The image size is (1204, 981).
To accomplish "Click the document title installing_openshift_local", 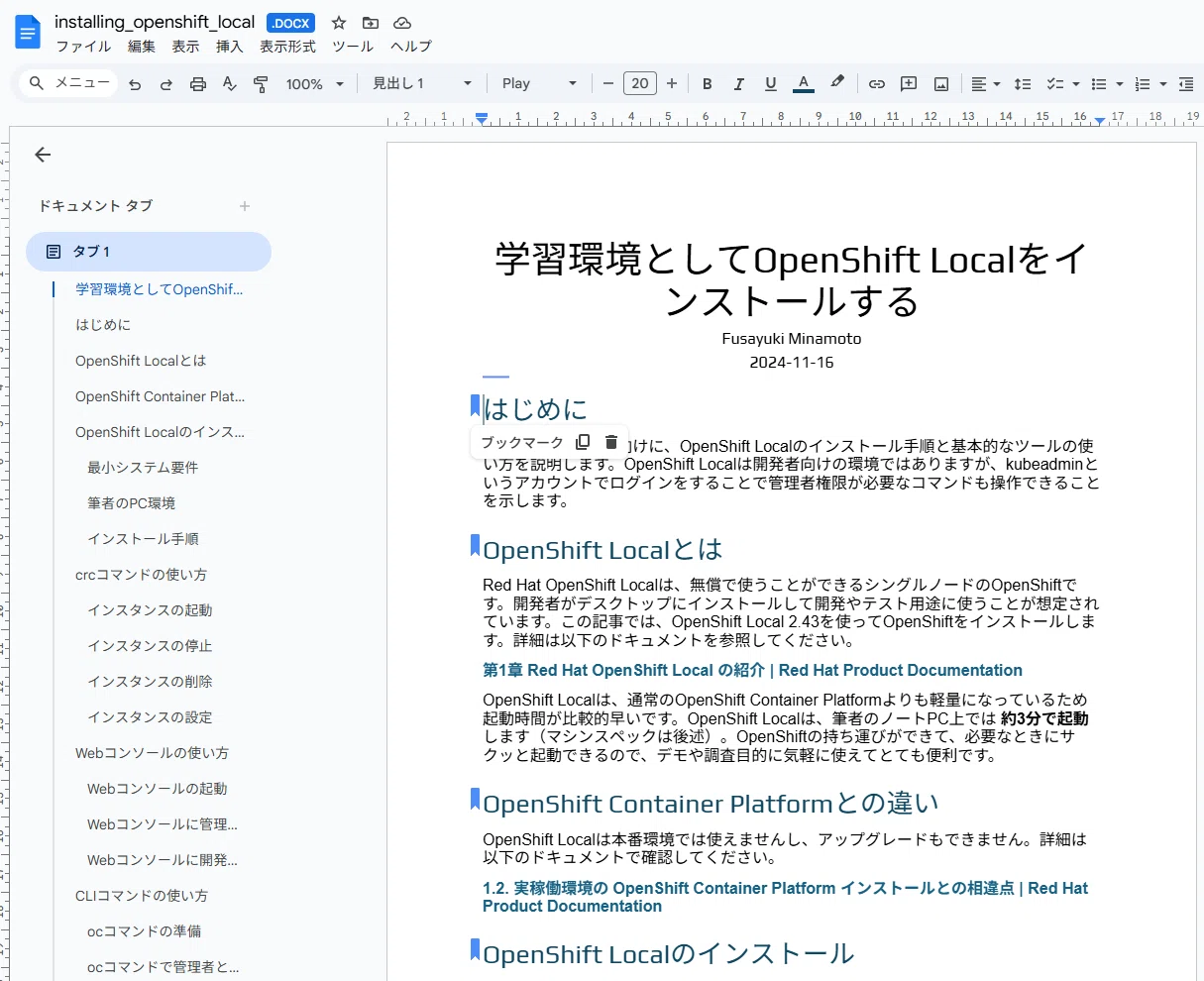I will click(155, 22).
